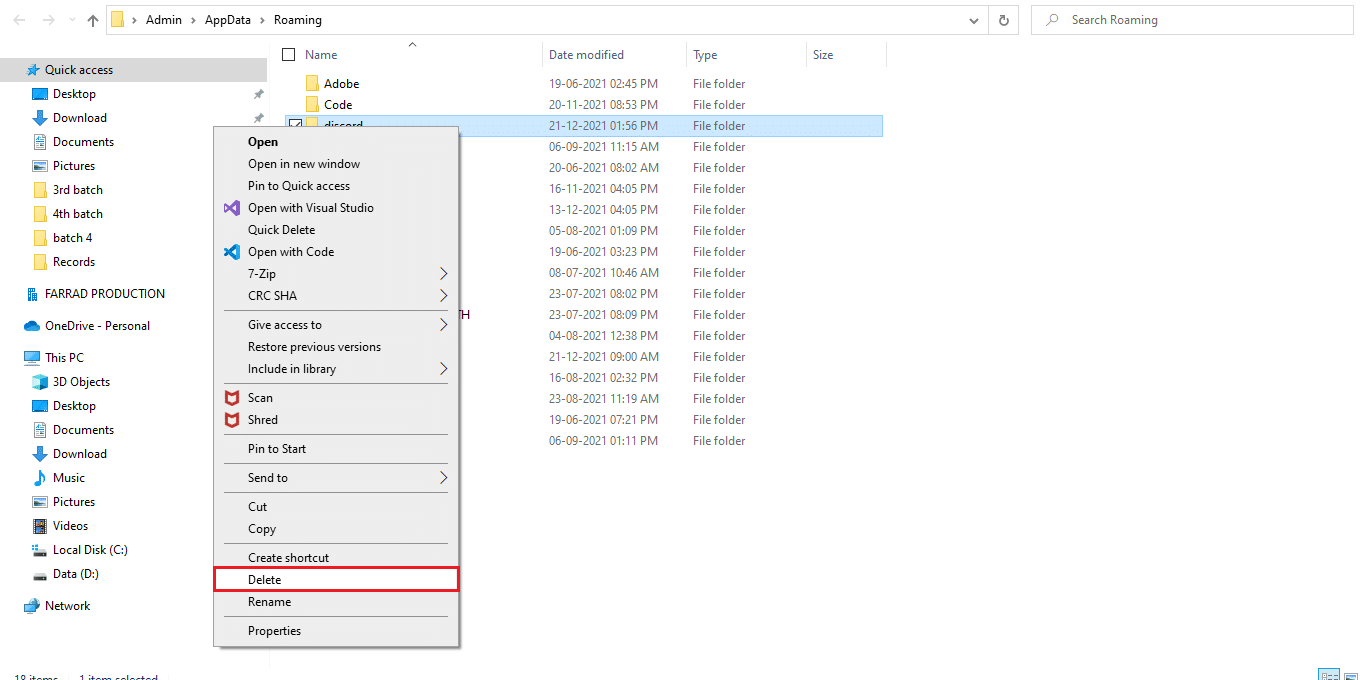Viewport: 1364px width, 680px height.
Task: Click the Visual Studio icon in context menu
Action: pos(231,208)
